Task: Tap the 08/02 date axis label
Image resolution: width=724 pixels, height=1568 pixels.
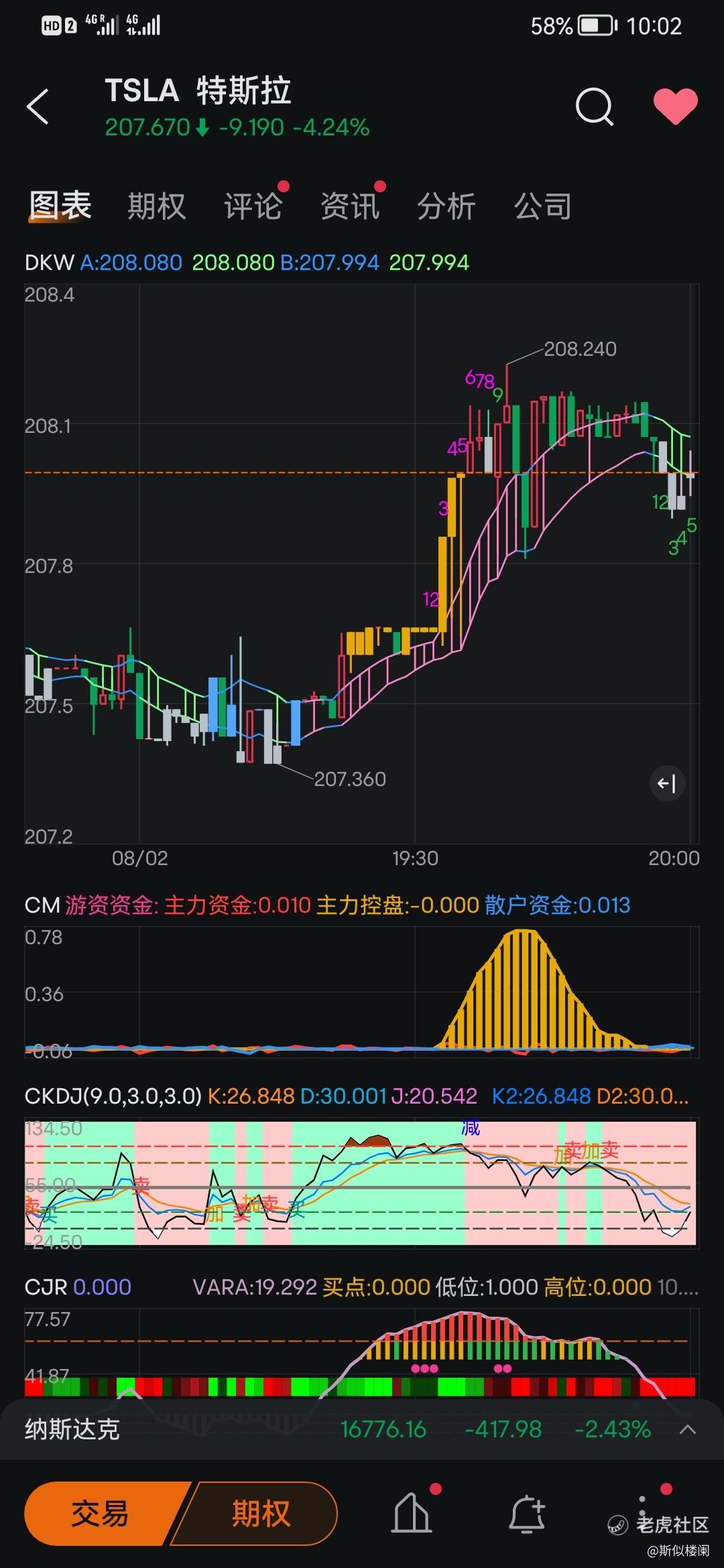Action: (x=139, y=858)
